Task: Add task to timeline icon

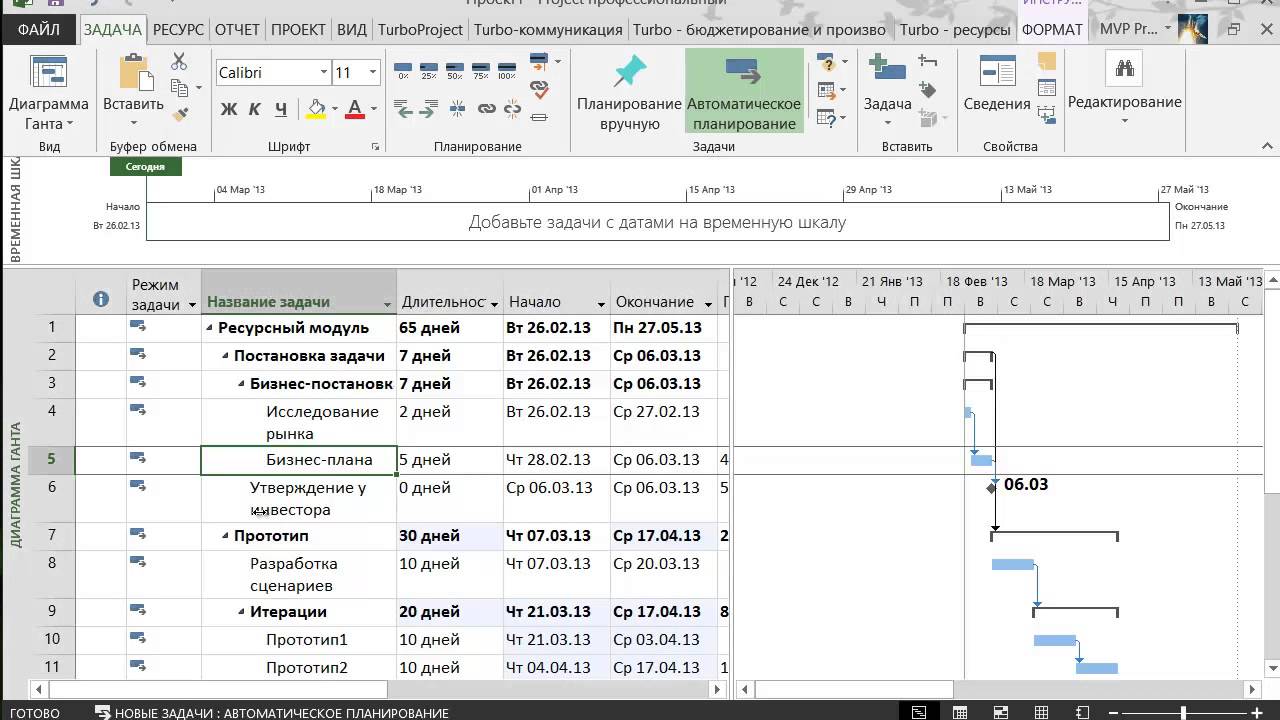Action: point(1047,116)
